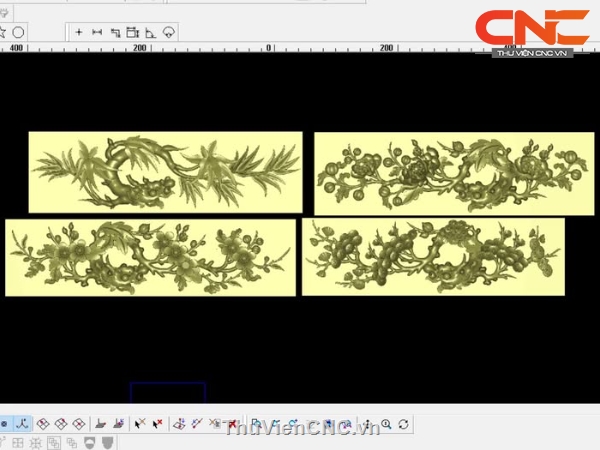Choose the angle dimension tool
This screenshot has height=450, width=600.
pos(151,32)
